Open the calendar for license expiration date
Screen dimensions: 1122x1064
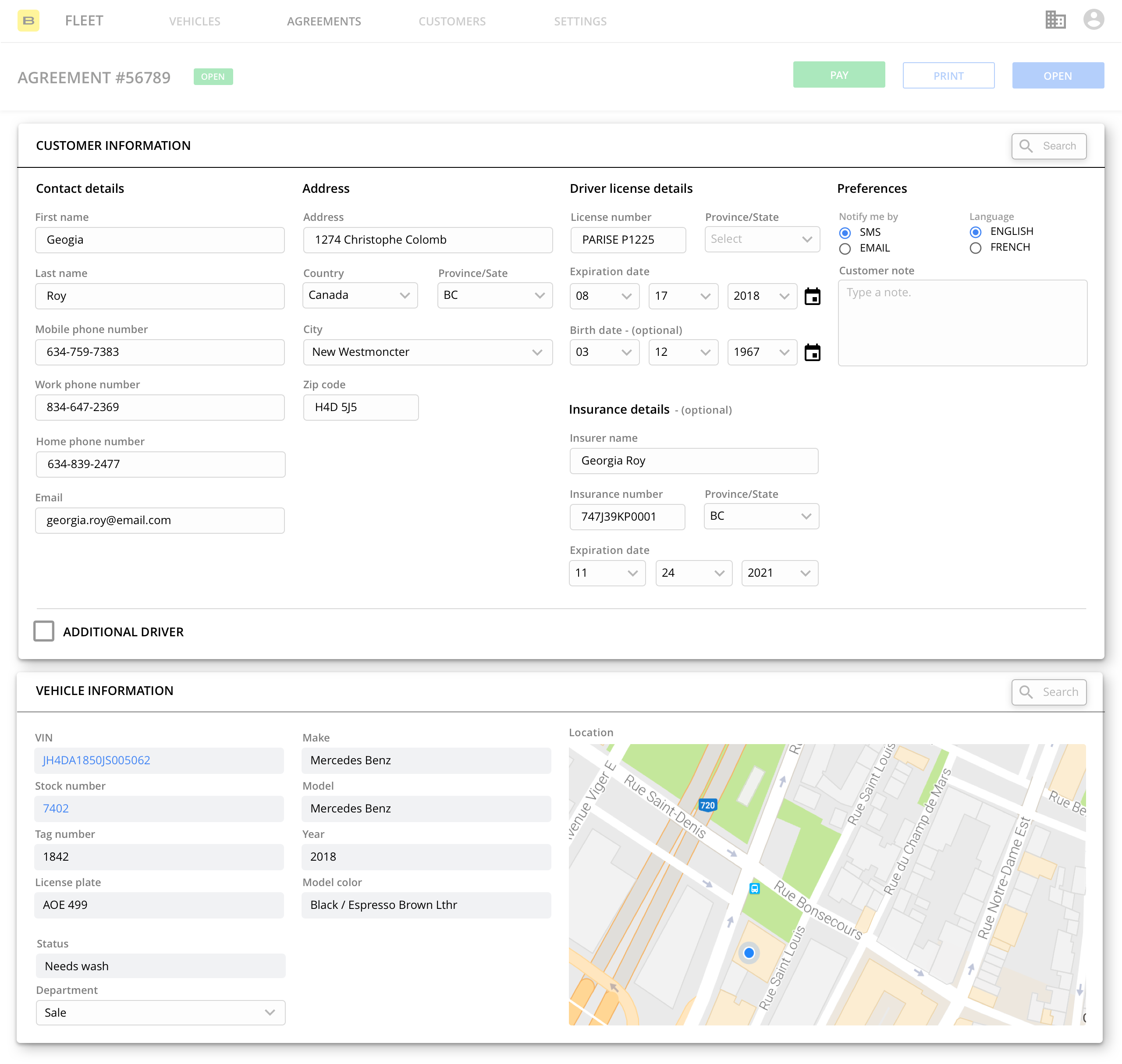click(812, 296)
